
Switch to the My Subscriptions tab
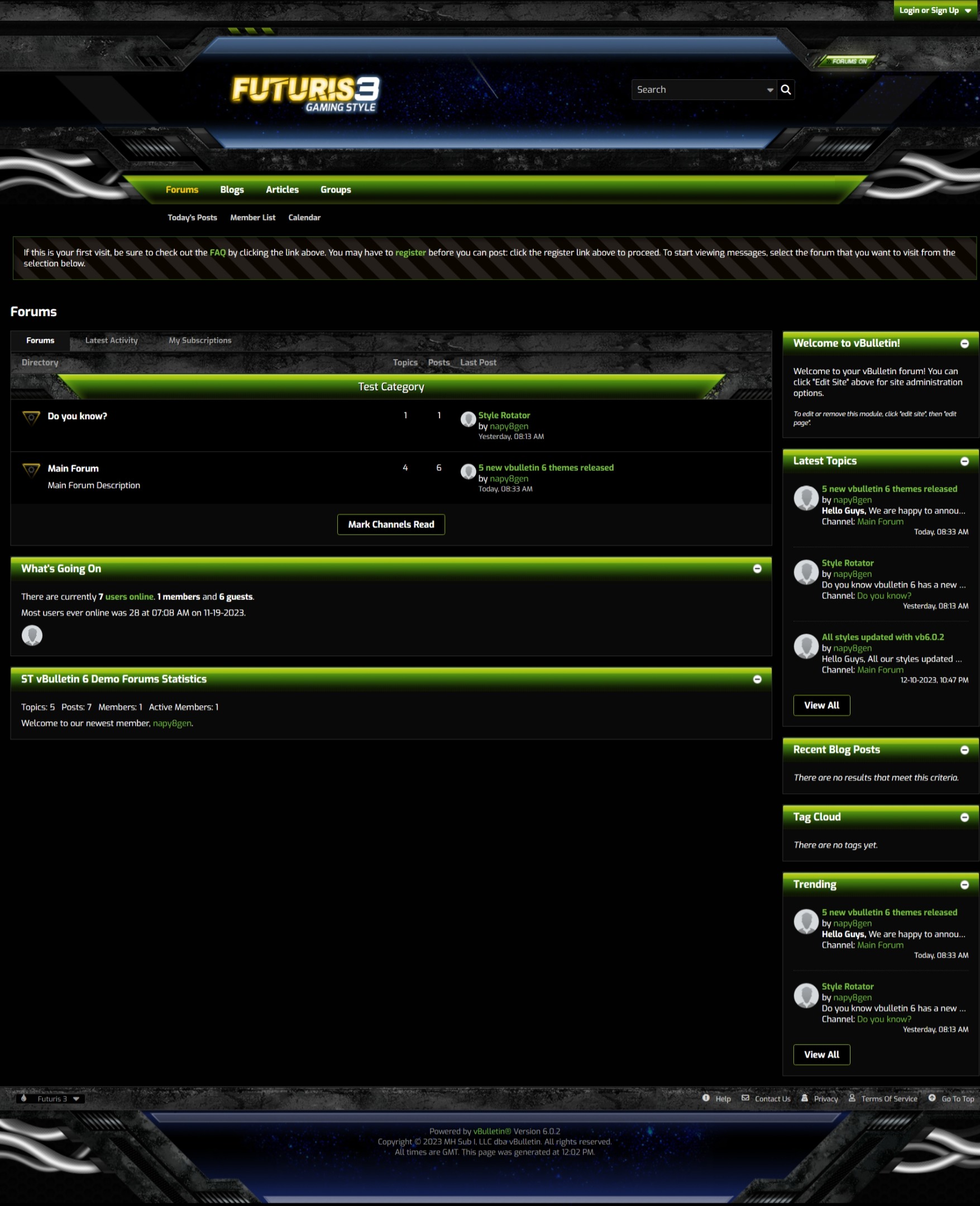[x=200, y=340]
